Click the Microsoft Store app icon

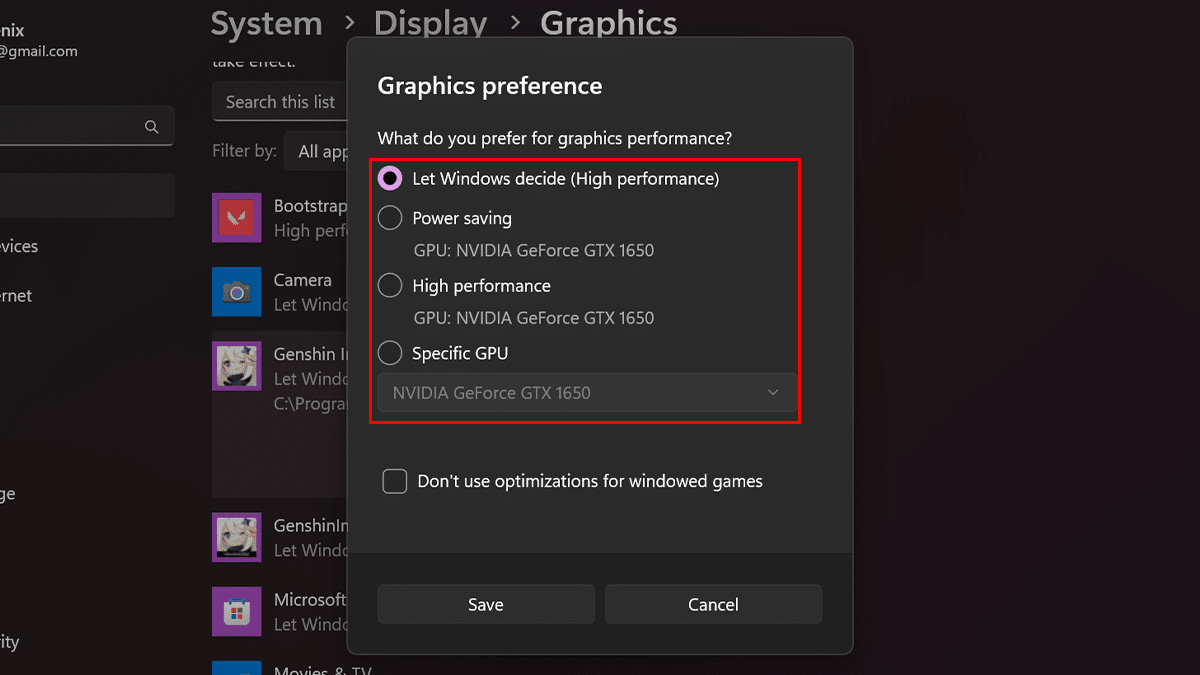tap(237, 611)
